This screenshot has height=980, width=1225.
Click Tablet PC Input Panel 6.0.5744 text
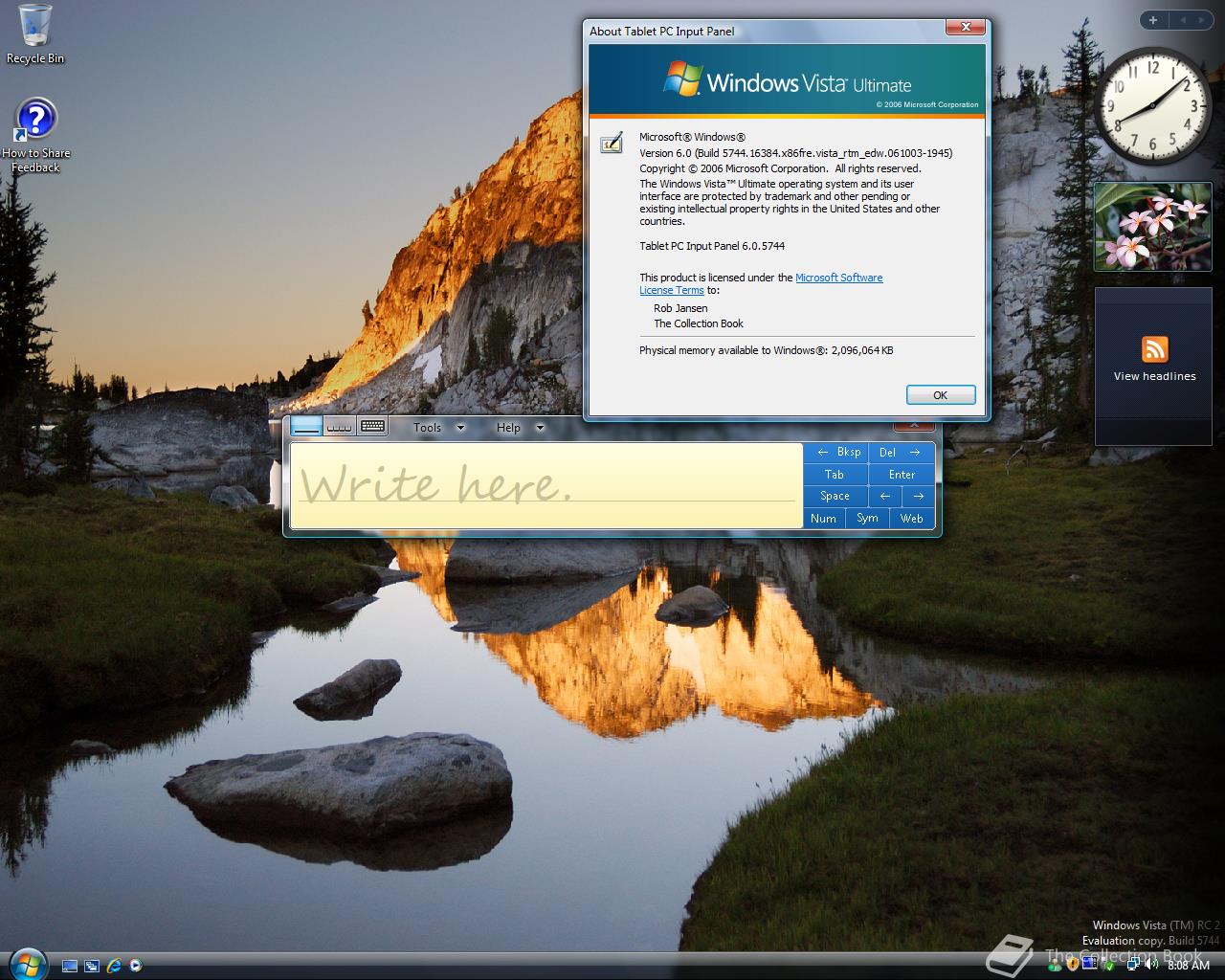(712, 246)
